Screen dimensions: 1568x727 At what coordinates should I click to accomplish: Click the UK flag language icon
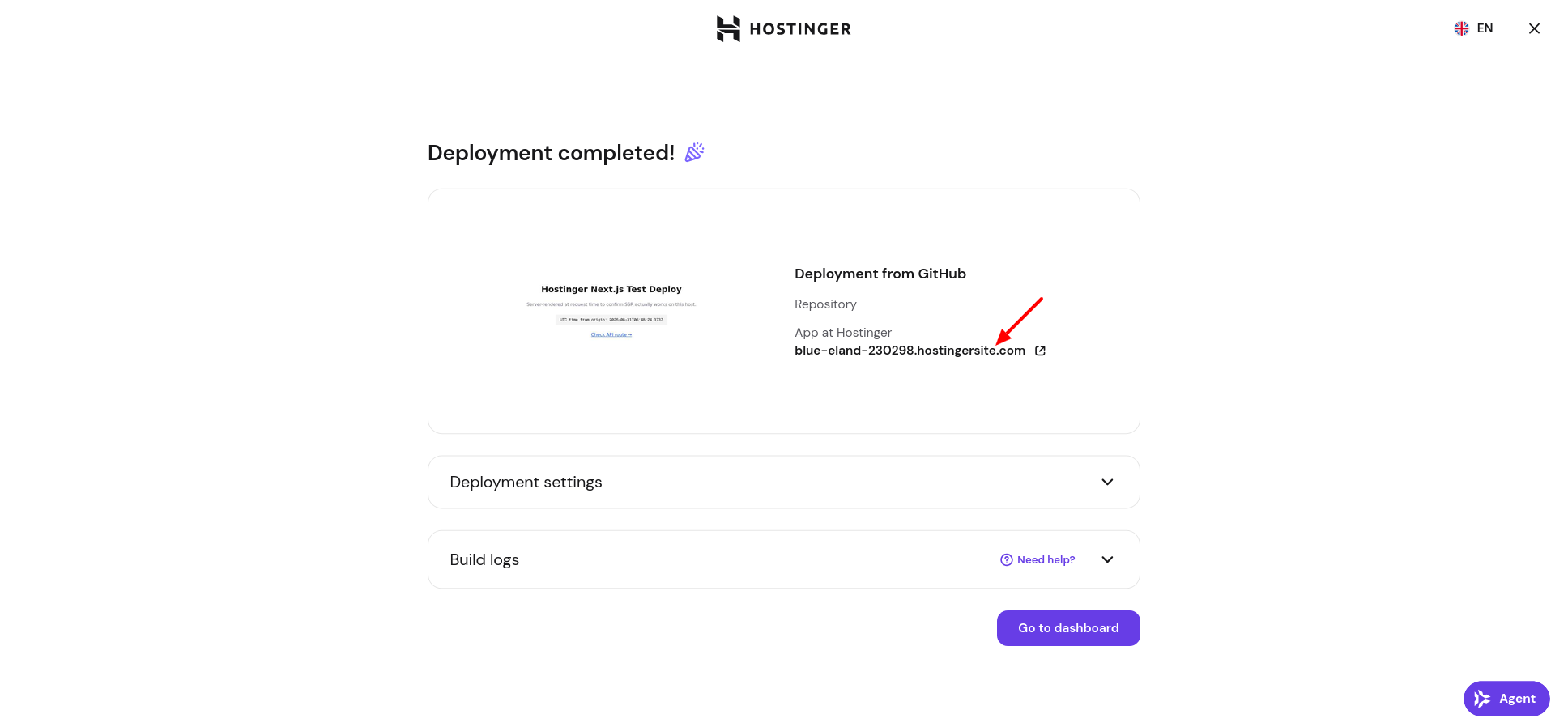1461,28
